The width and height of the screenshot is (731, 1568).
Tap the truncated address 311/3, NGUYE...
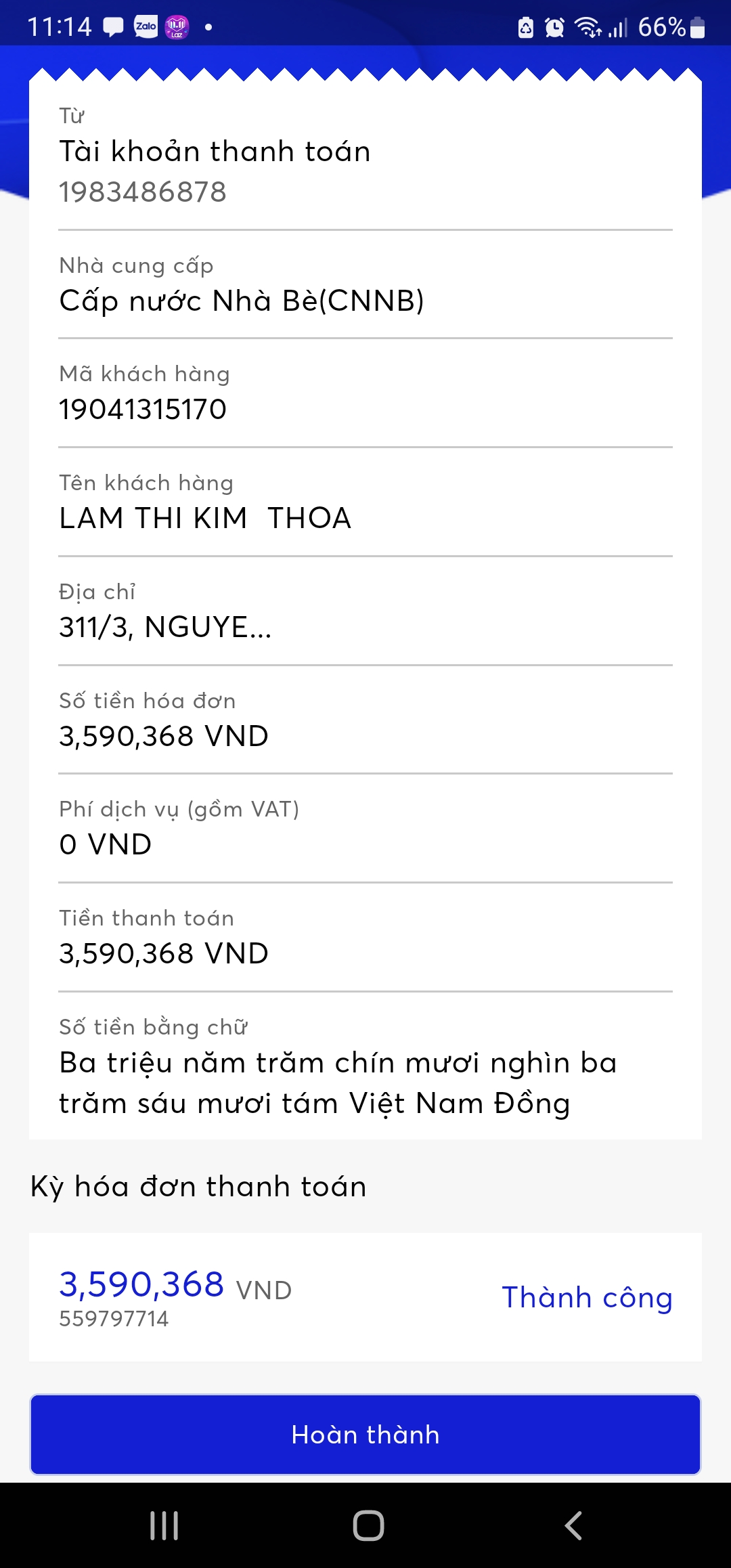[165, 628]
